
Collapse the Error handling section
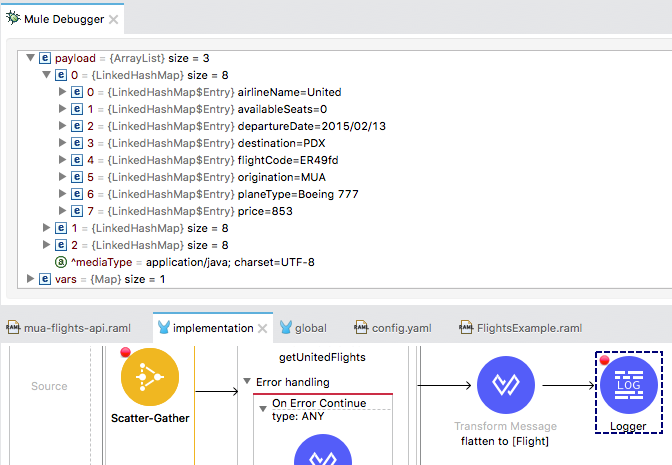(x=247, y=381)
